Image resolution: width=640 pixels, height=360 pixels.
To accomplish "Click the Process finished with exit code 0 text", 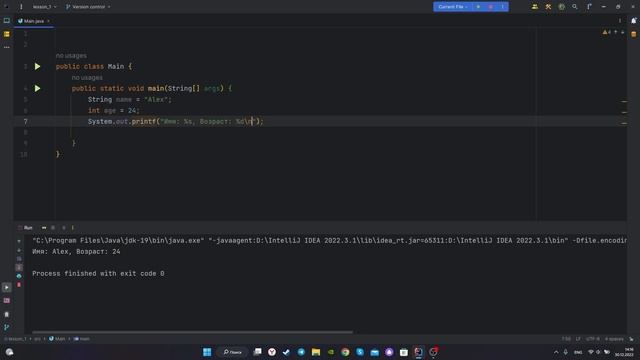I will pyautogui.click(x=98, y=273).
